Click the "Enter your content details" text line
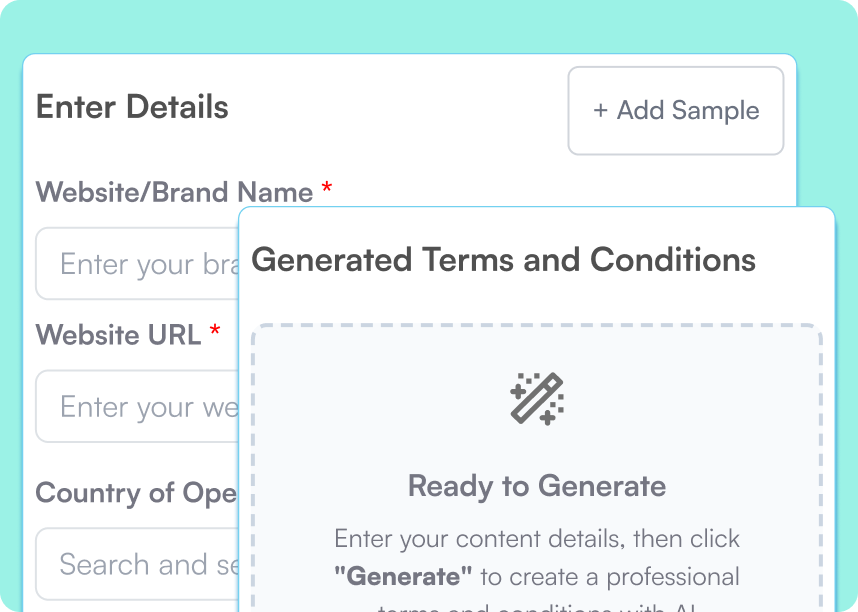 point(537,539)
